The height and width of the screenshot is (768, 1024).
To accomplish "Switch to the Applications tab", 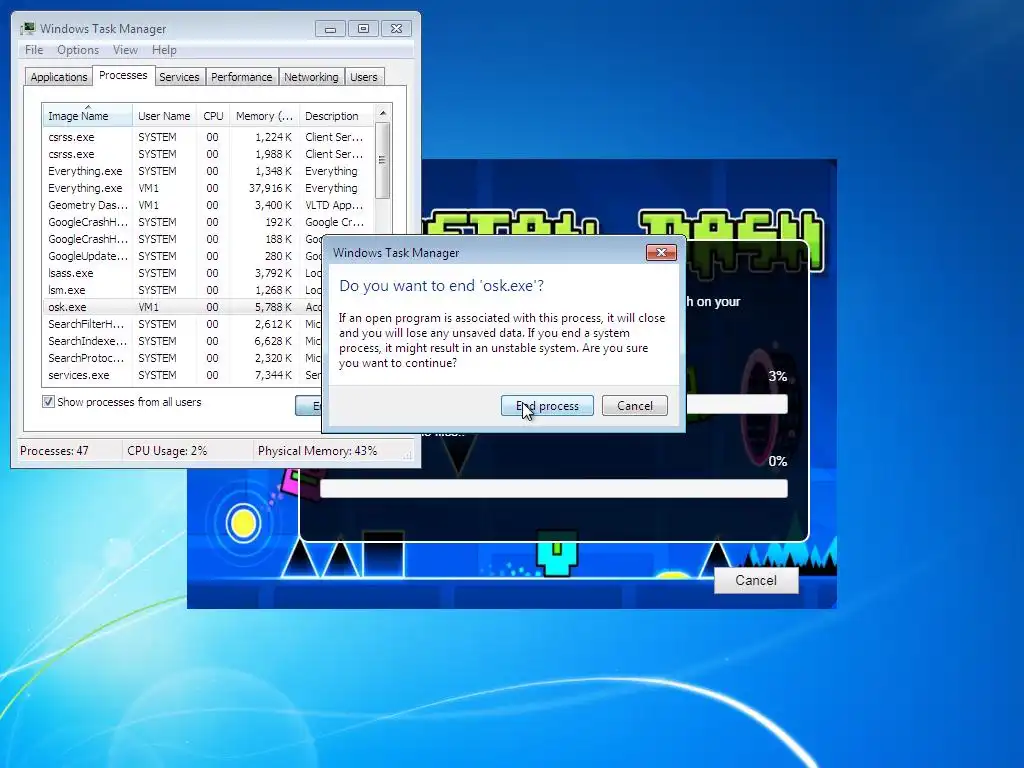I will pyautogui.click(x=59, y=77).
